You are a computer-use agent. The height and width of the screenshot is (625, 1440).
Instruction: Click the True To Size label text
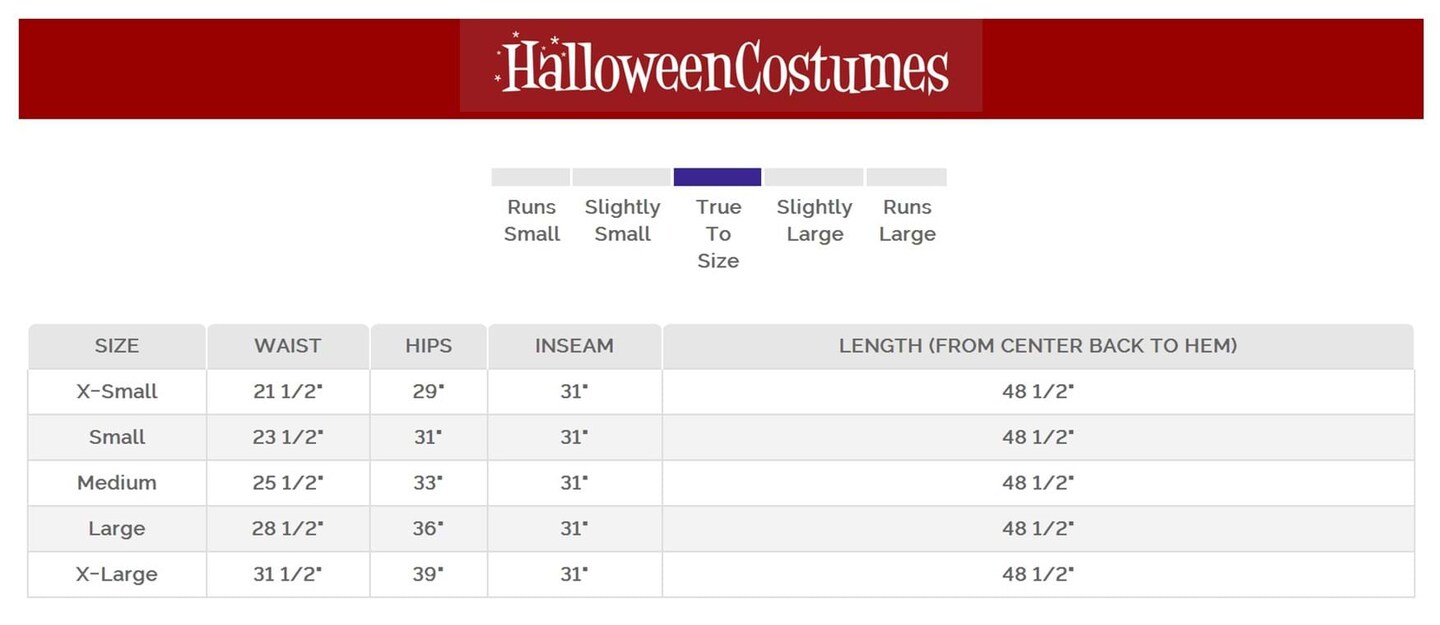(718, 234)
